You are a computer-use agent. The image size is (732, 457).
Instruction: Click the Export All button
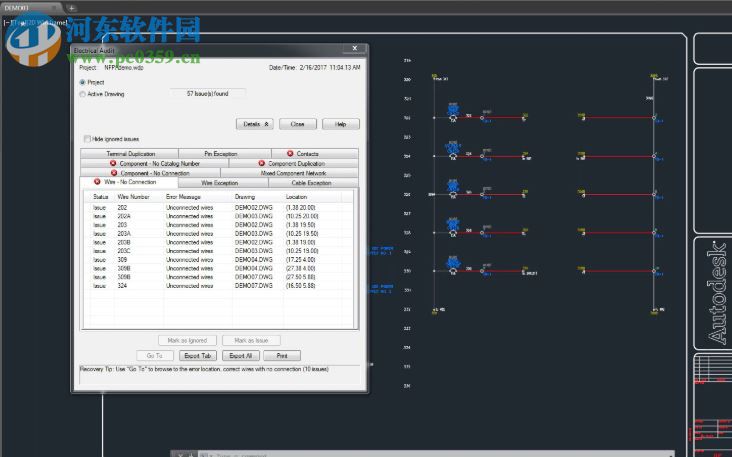(241, 356)
